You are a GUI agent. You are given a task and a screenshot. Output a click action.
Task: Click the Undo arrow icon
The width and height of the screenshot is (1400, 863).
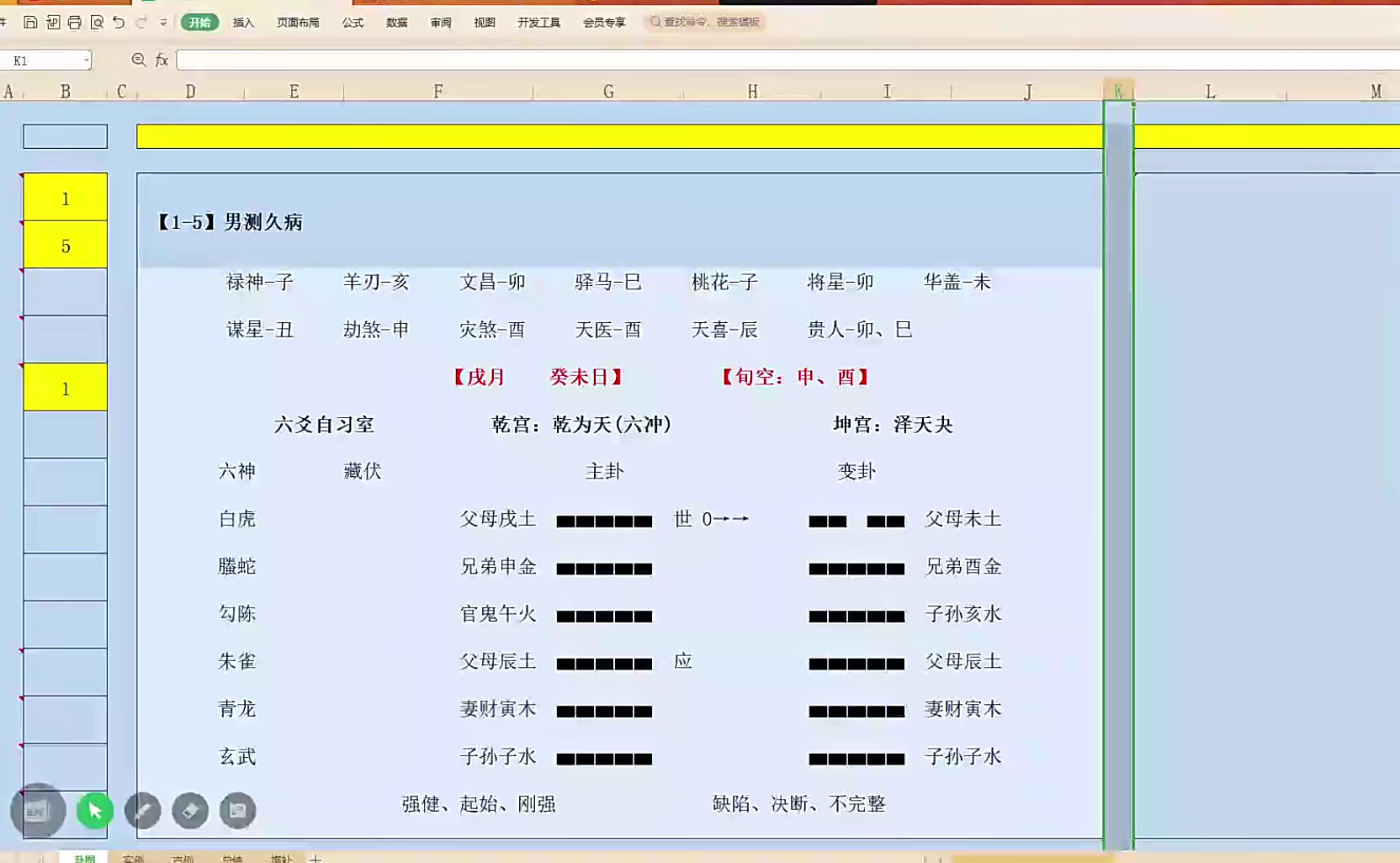119,23
